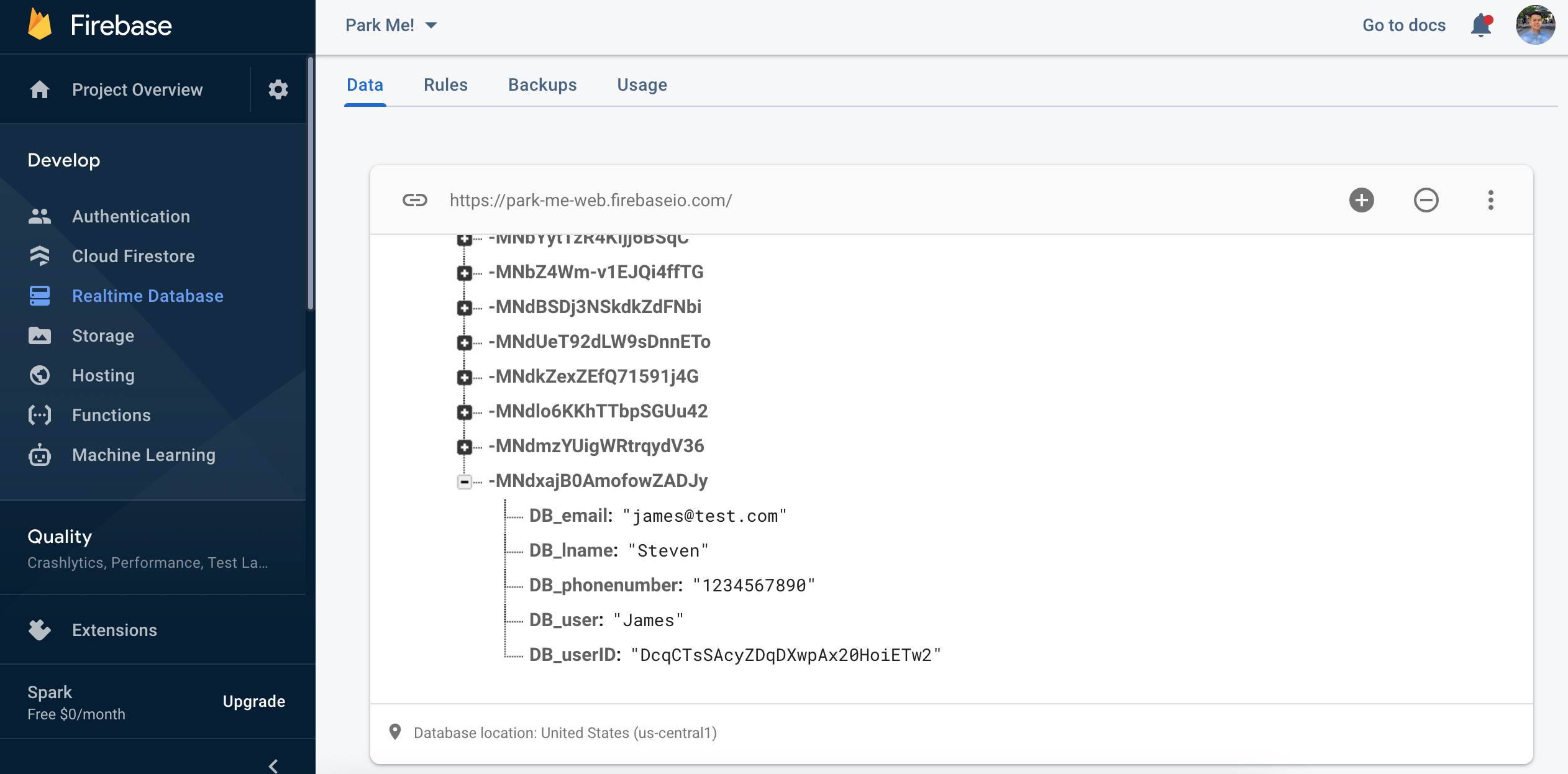The image size is (1568, 774).
Task: Click the database URL text
Action: (591, 200)
